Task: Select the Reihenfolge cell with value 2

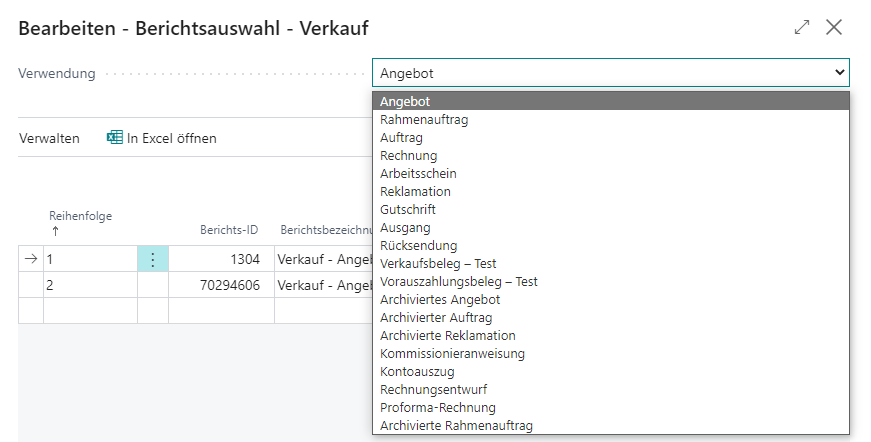Action: (x=90, y=285)
